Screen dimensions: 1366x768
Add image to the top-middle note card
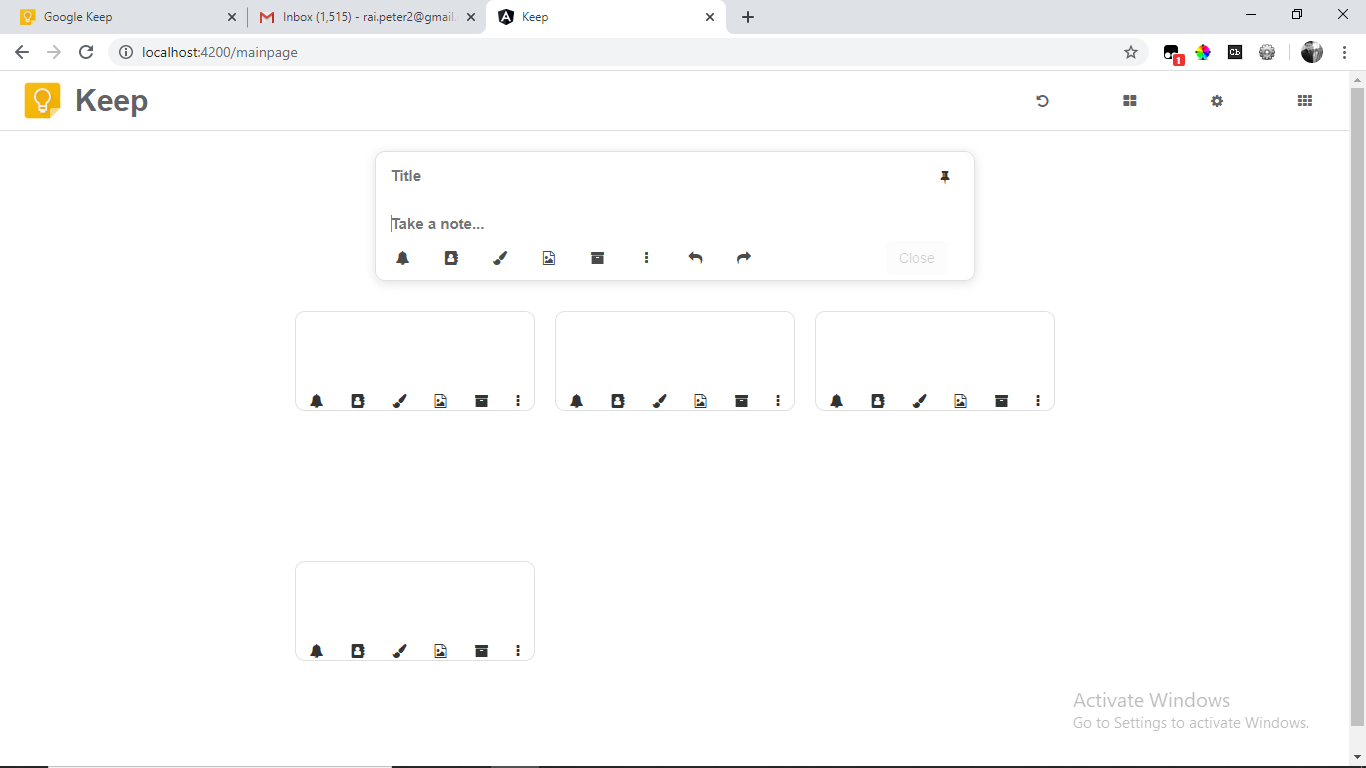(701, 401)
